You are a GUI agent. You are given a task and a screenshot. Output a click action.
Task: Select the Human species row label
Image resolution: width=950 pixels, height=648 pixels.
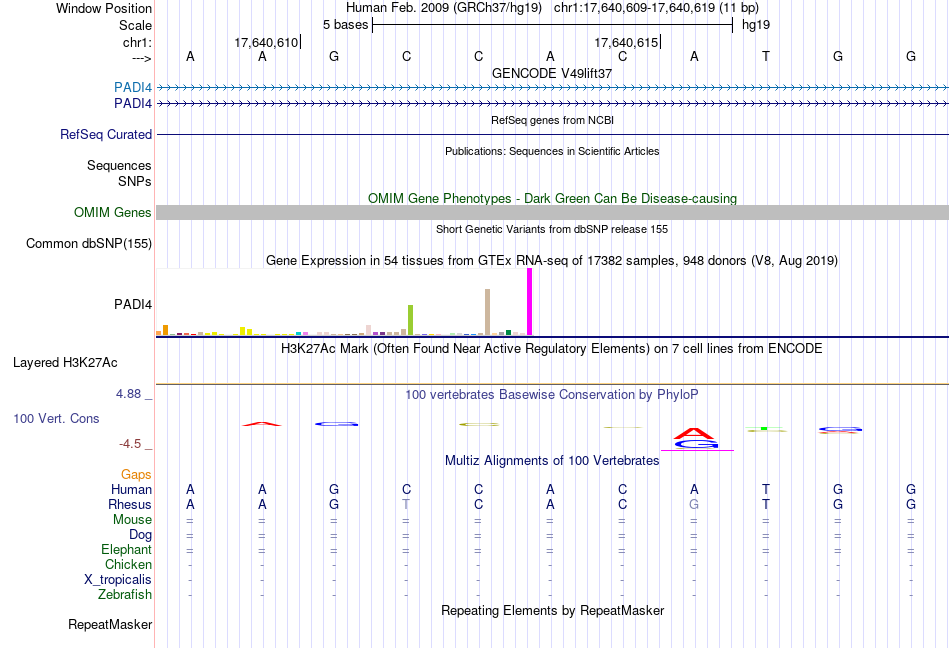tap(131, 489)
